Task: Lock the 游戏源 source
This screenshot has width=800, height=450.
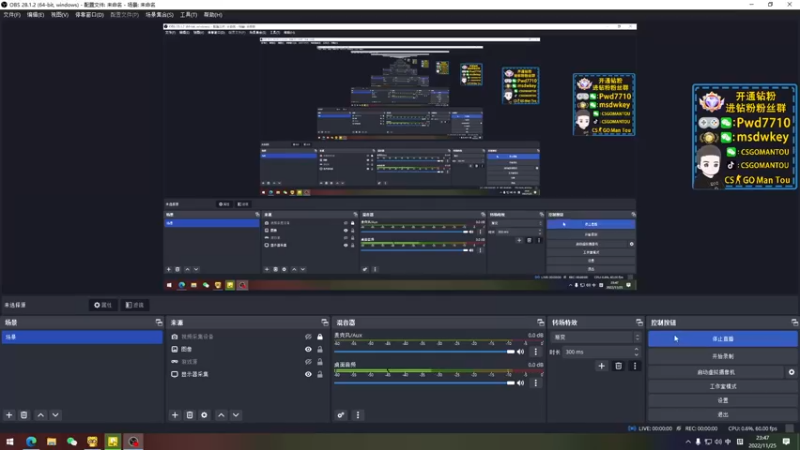Action: [320, 362]
